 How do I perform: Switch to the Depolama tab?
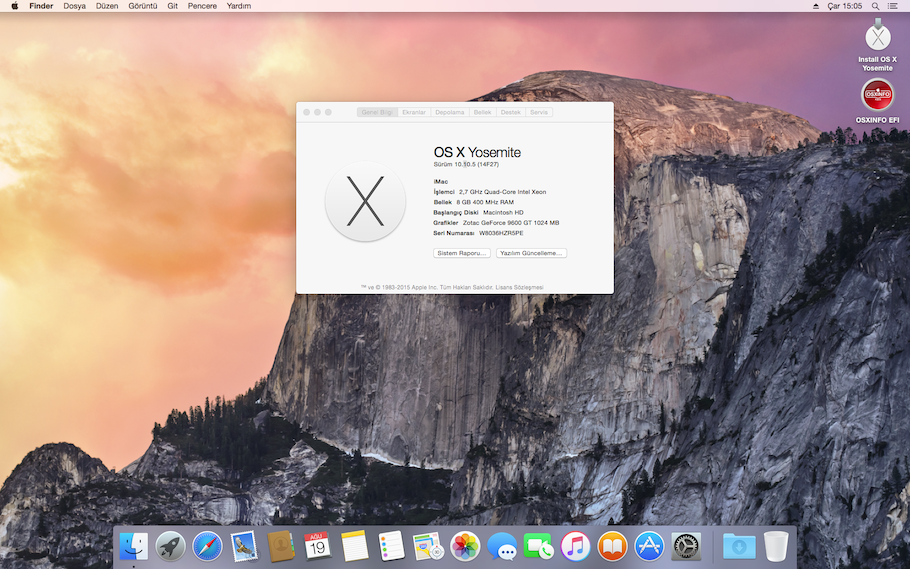[450, 112]
